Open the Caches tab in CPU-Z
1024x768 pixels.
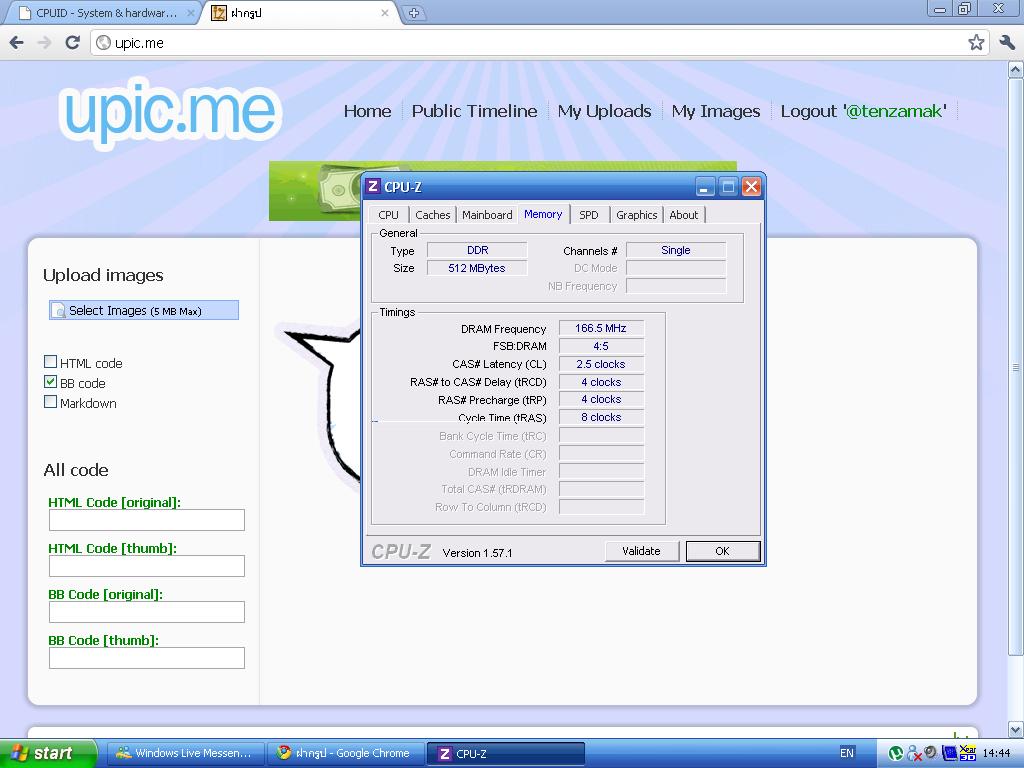click(x=432, y=215)
